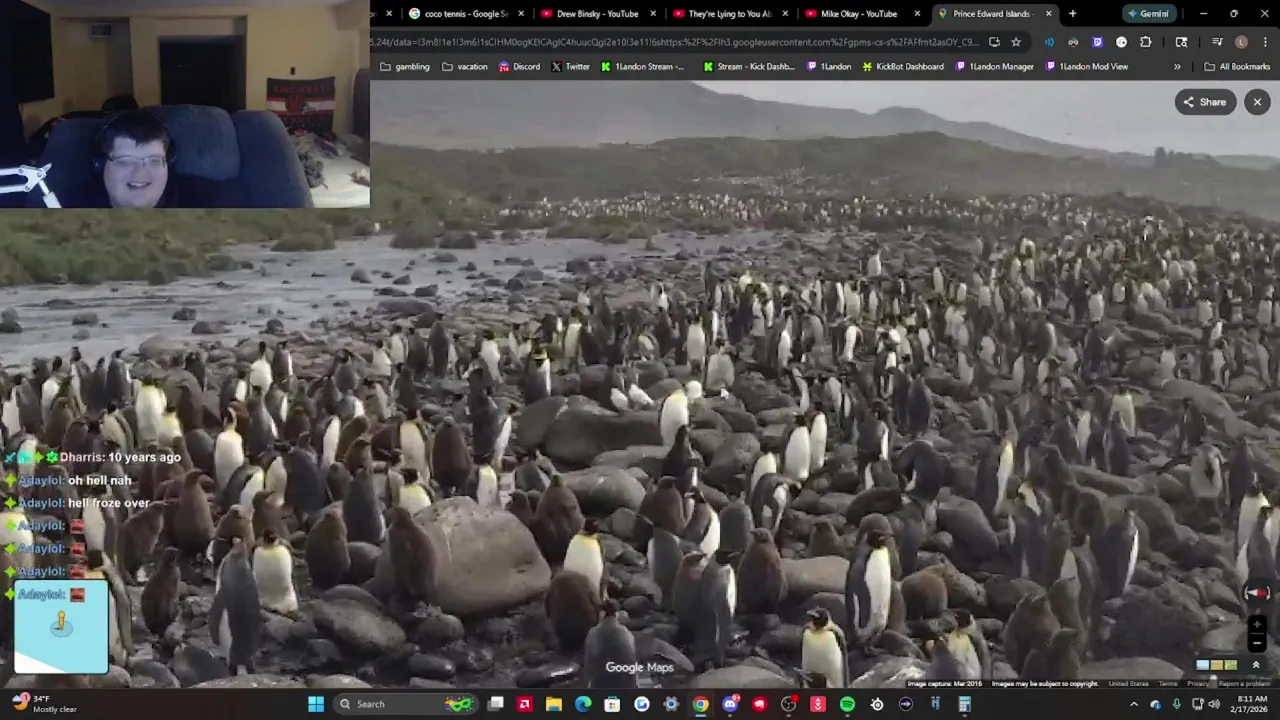Open the Chrome side panel icon

coord(1181,42)
